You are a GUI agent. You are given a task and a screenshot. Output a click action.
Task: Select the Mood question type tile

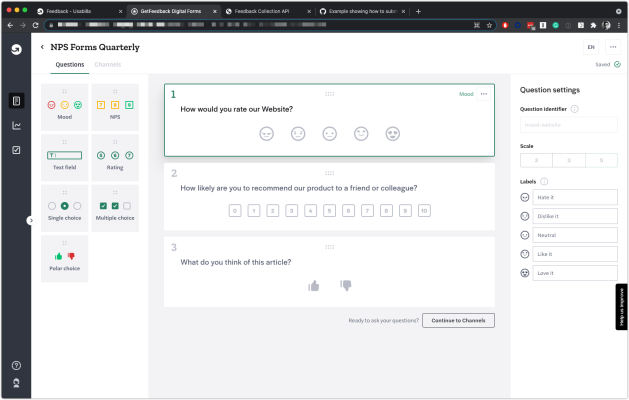[65, 107]
